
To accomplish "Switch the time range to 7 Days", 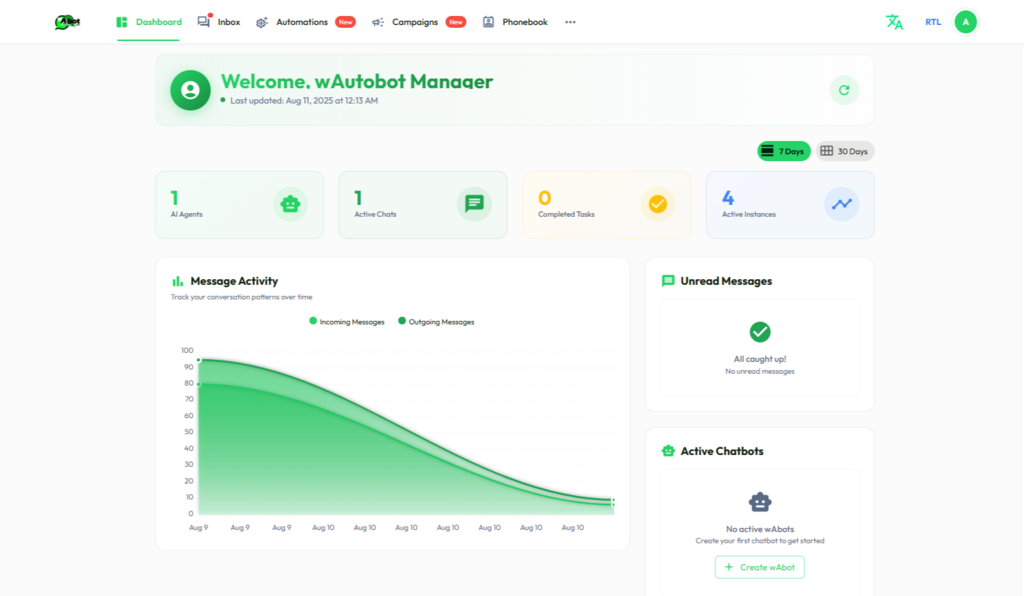I will point(783,151).
